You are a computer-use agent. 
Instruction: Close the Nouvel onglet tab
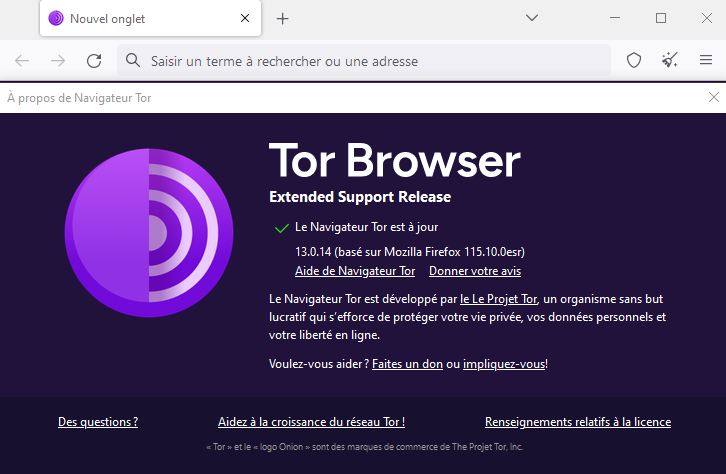point(245,18)
